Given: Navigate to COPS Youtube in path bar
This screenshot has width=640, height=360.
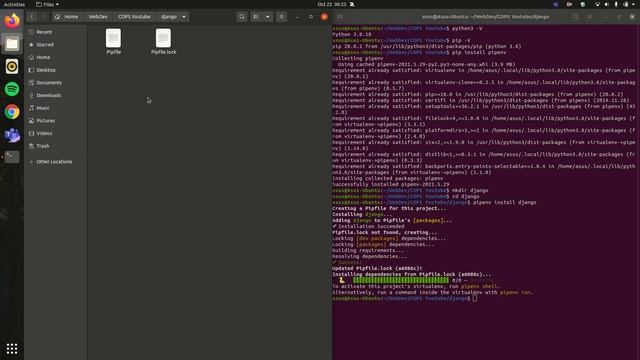Looking at the screenshot, I should click(134, 17).
